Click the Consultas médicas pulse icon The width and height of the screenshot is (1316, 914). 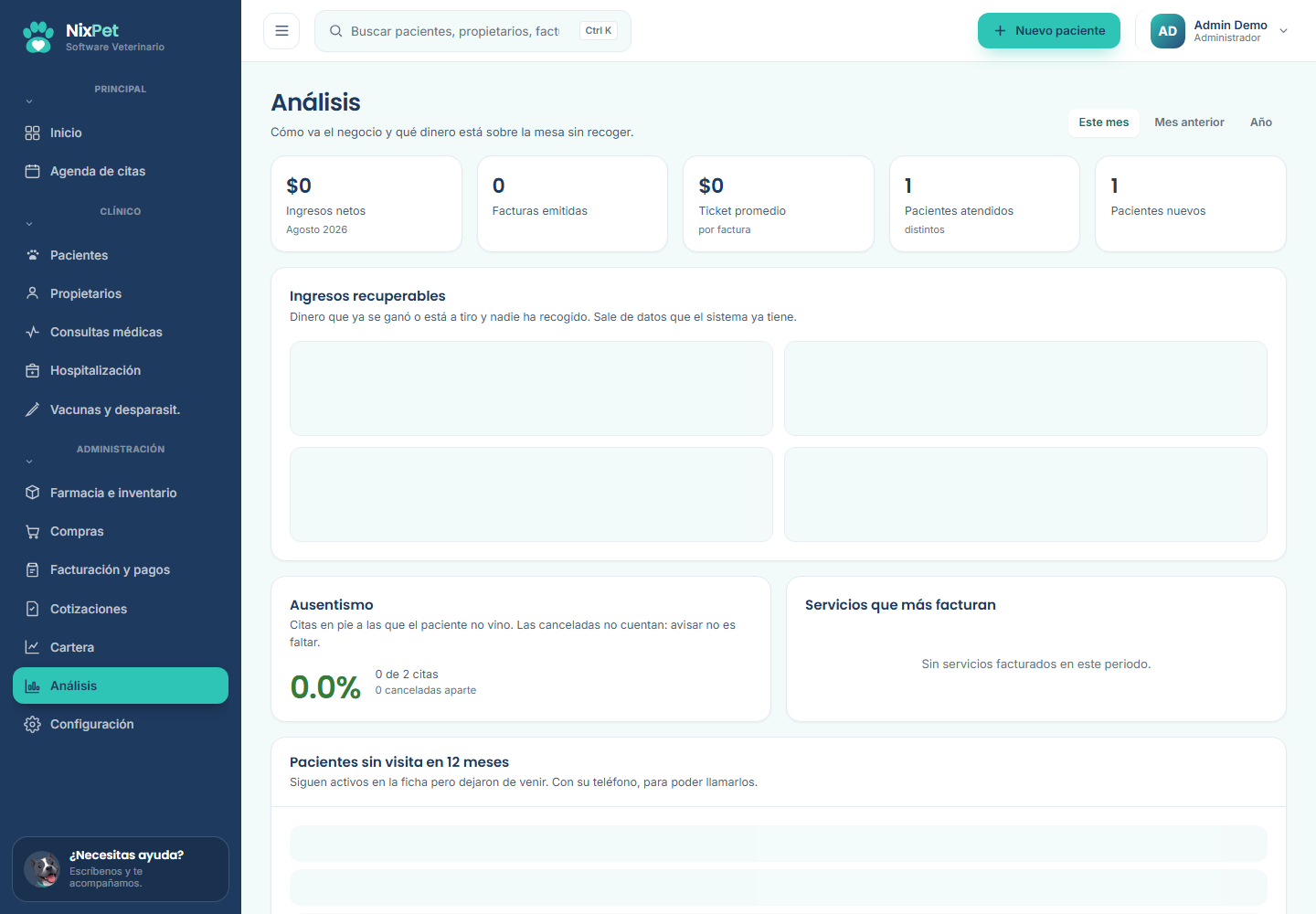coord(32,332)
